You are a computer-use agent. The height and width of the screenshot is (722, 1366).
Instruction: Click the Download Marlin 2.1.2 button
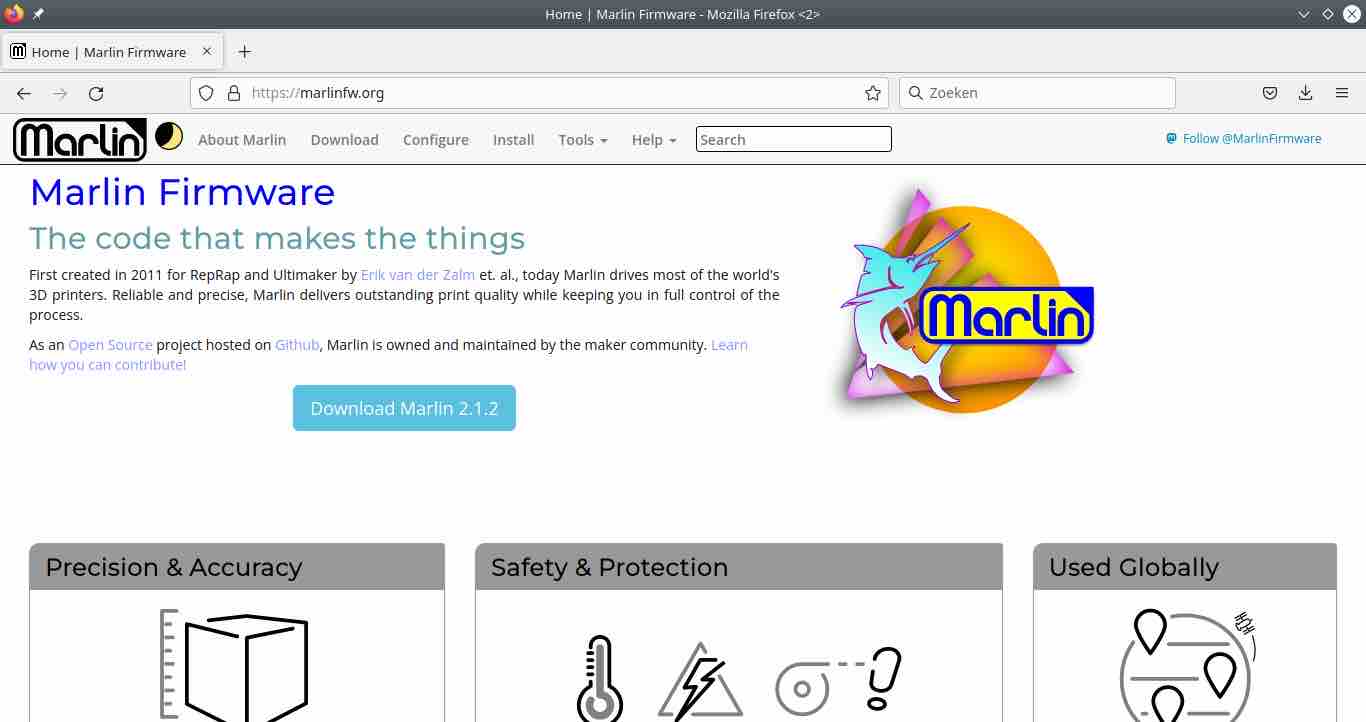(404, 408)
